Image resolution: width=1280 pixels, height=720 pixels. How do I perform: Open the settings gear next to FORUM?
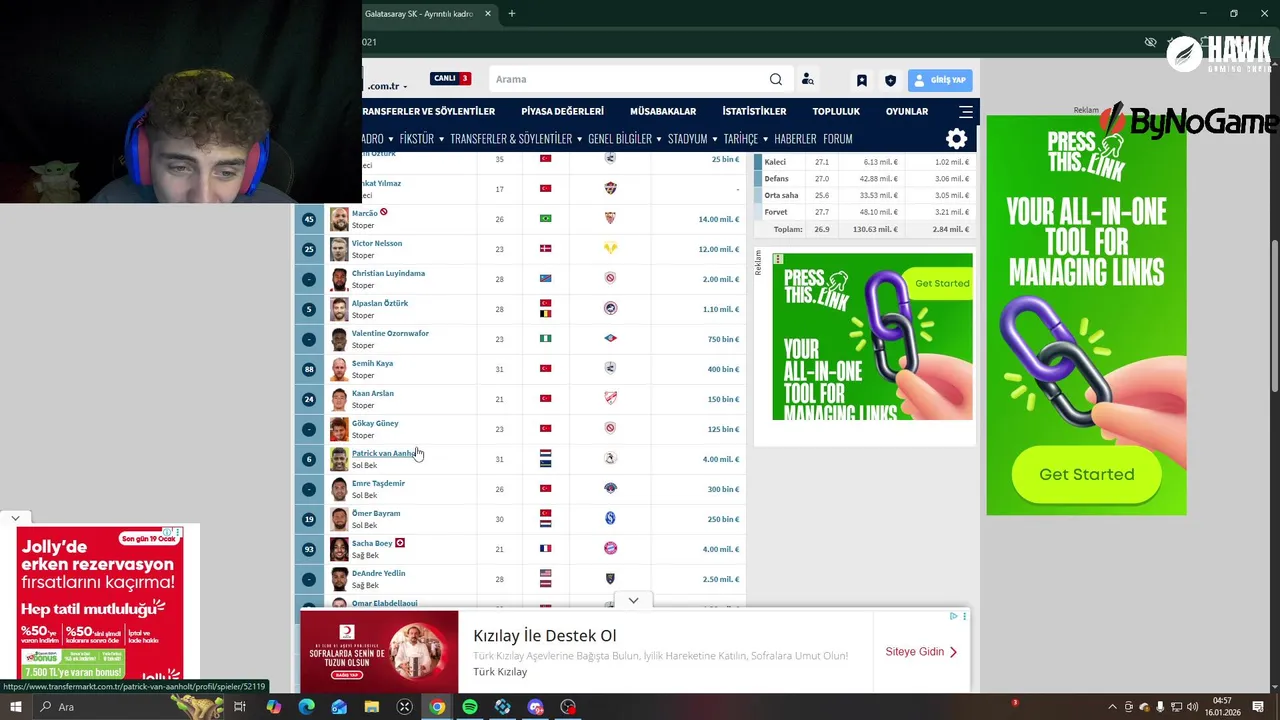coord(957,139)
